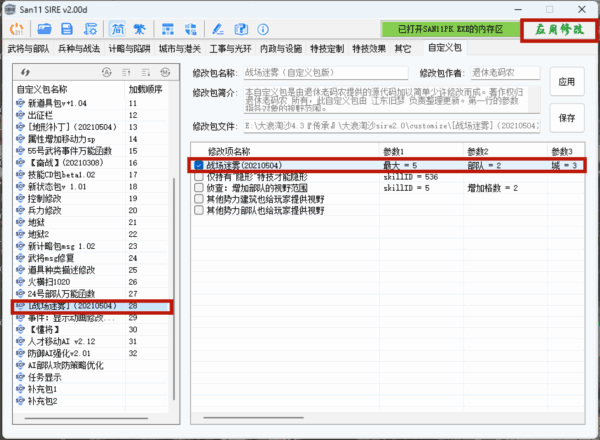Enable 侦查: 增加部队的视野范围 checkbox
This screenshot has width=600, height=440.
coord(199,187)
